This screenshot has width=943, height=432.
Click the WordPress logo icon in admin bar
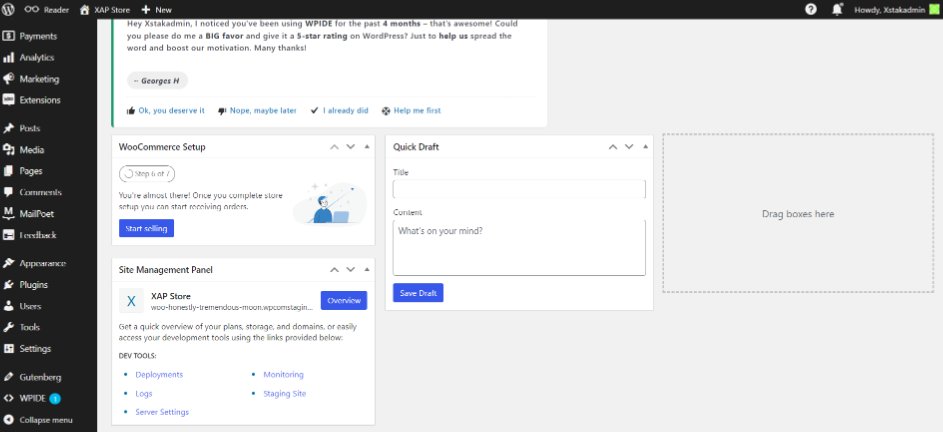pos(10,9)
